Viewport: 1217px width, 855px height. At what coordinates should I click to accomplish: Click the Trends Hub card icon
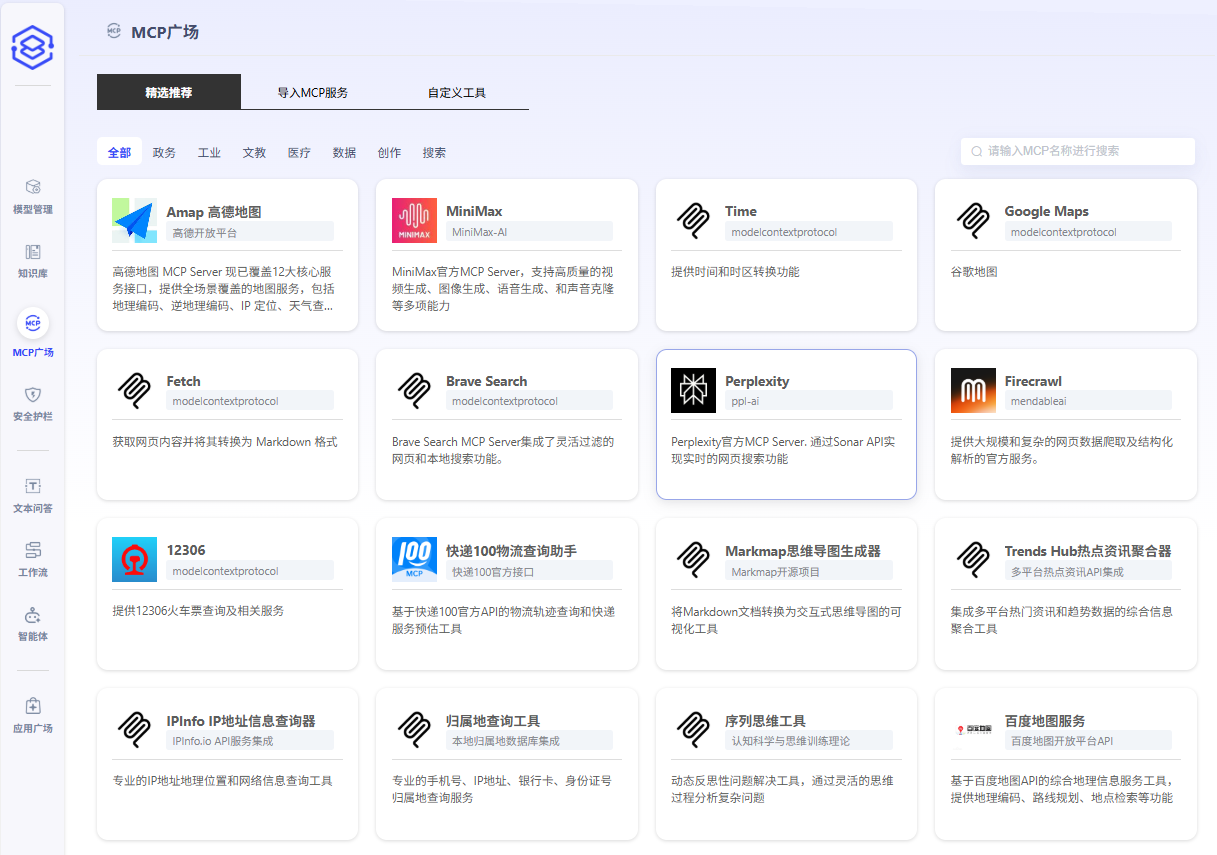pyautogui.click(x=973, y=560)
